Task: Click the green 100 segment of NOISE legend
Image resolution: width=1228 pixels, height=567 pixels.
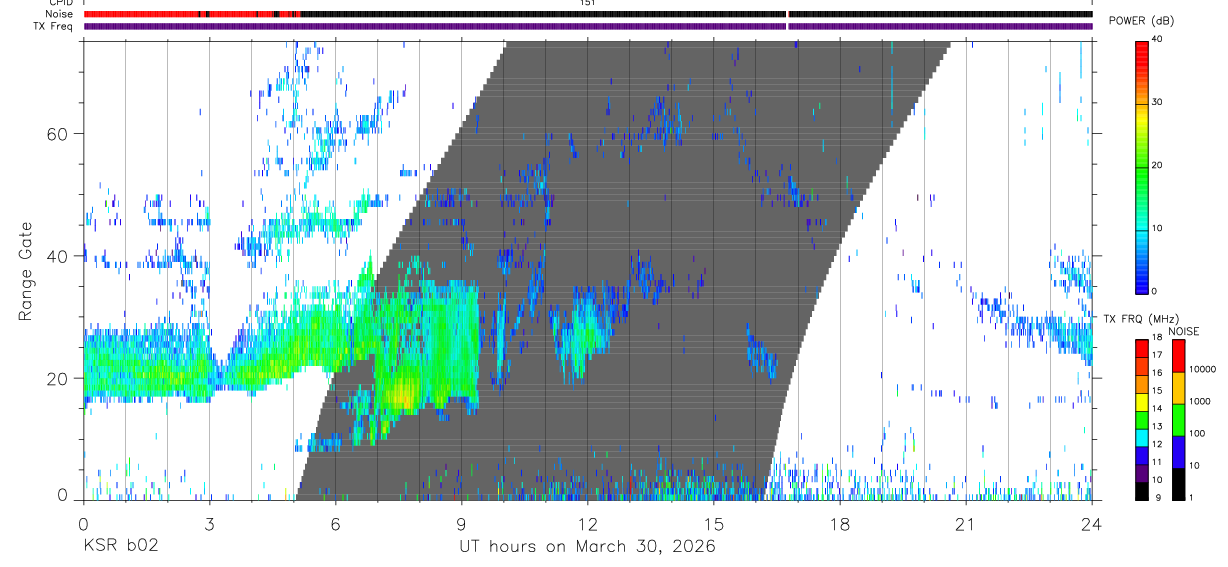Action: (1178, 420)
